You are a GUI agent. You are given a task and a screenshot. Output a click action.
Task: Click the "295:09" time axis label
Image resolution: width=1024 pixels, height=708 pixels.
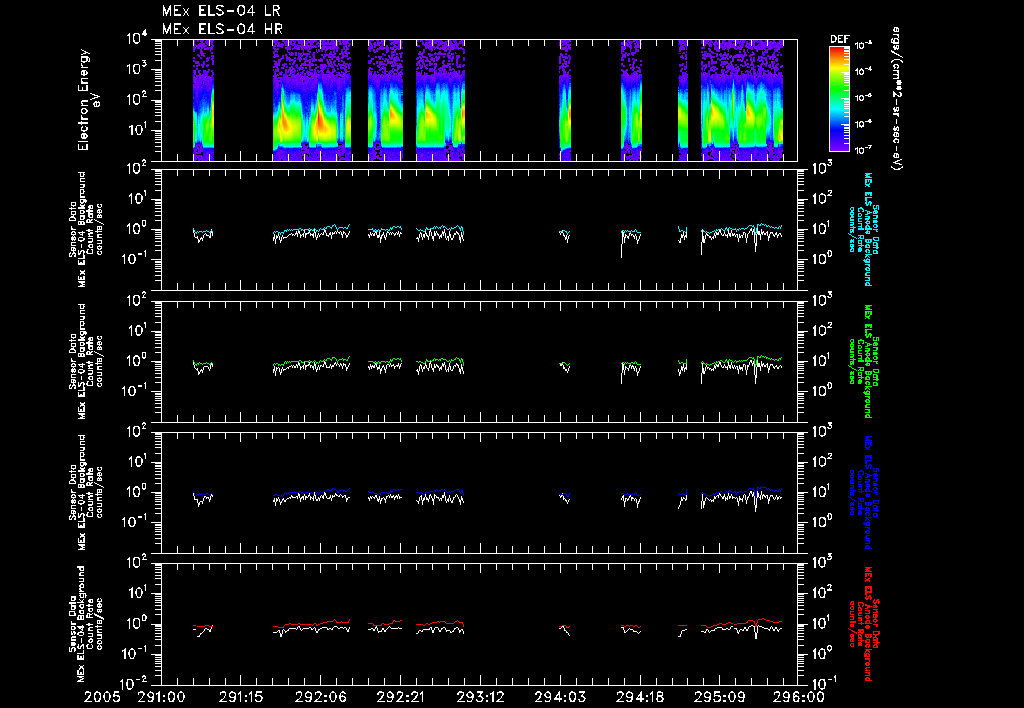(718, 698)
